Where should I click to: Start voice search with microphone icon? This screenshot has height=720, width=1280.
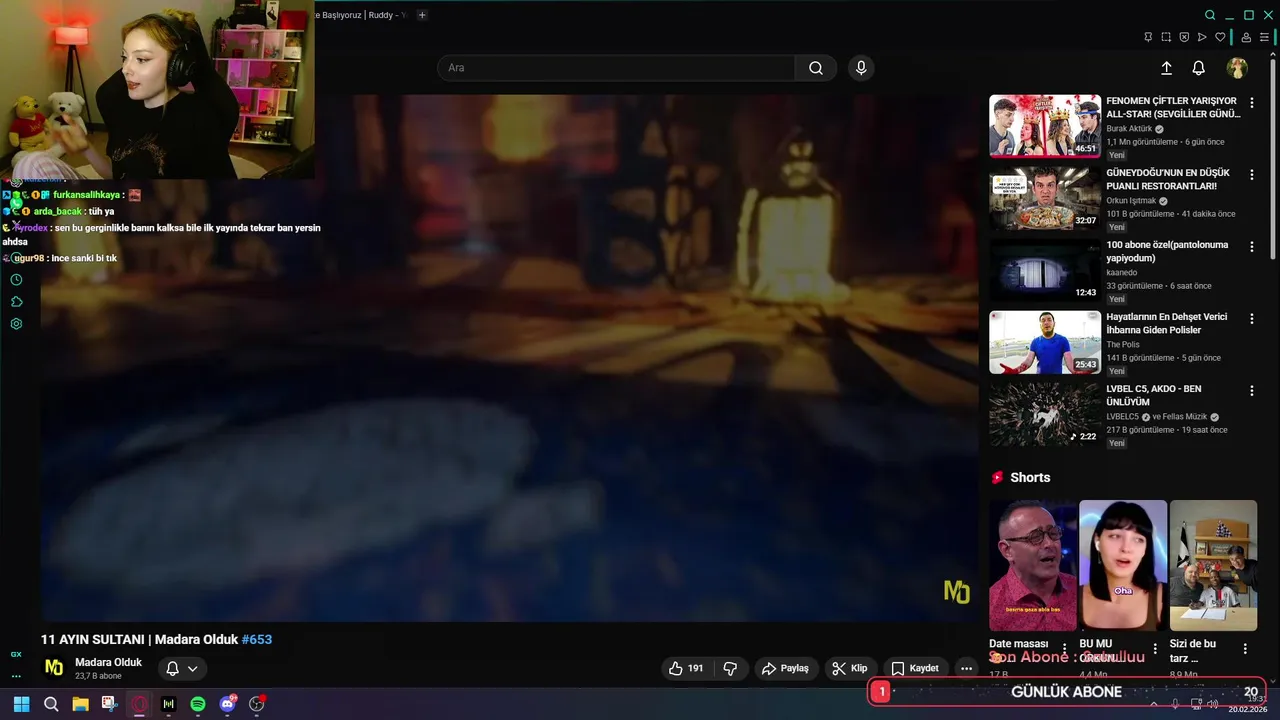pos(861,68)
